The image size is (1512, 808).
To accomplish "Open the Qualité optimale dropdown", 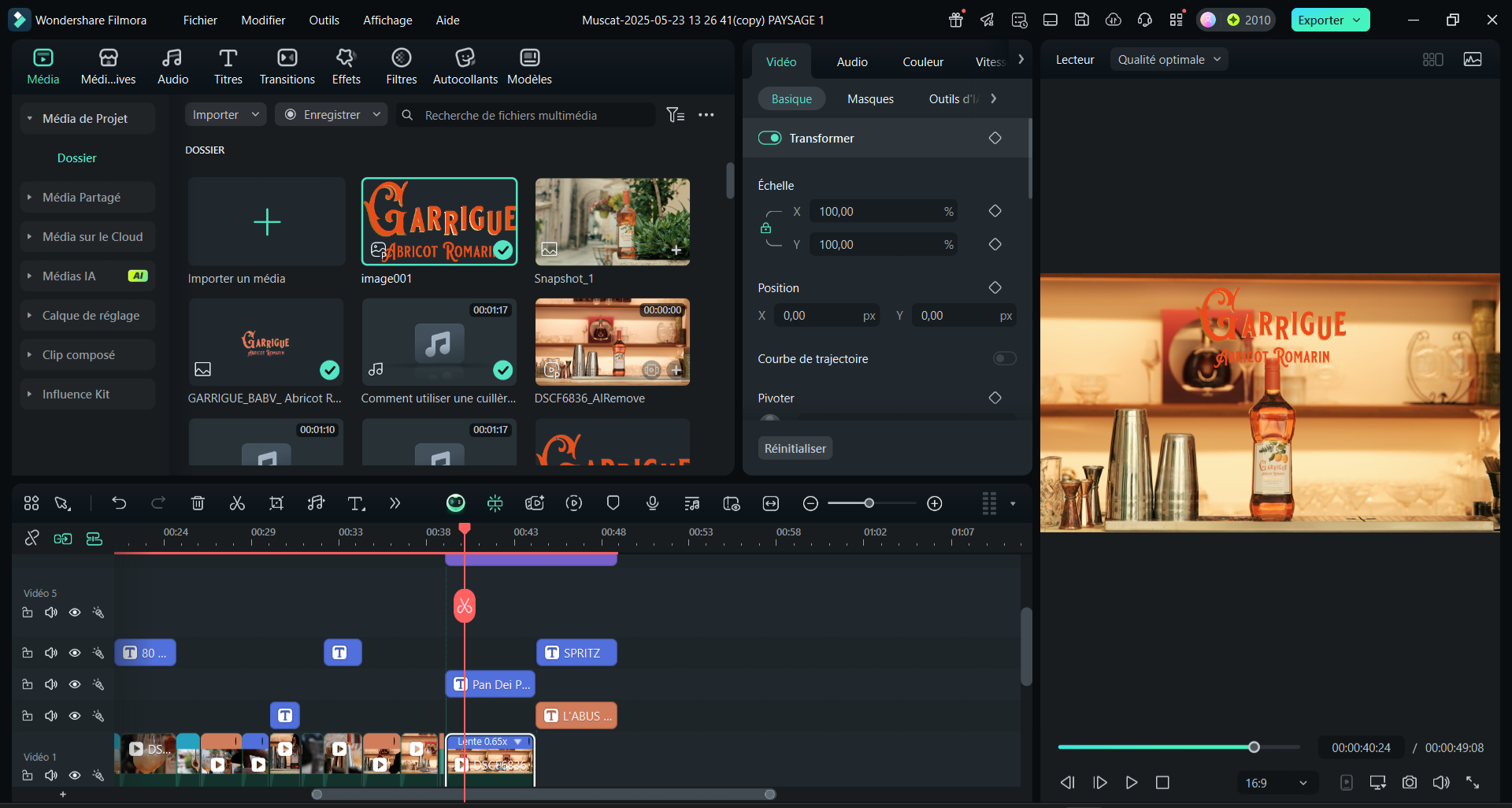I will (1169, 59).
